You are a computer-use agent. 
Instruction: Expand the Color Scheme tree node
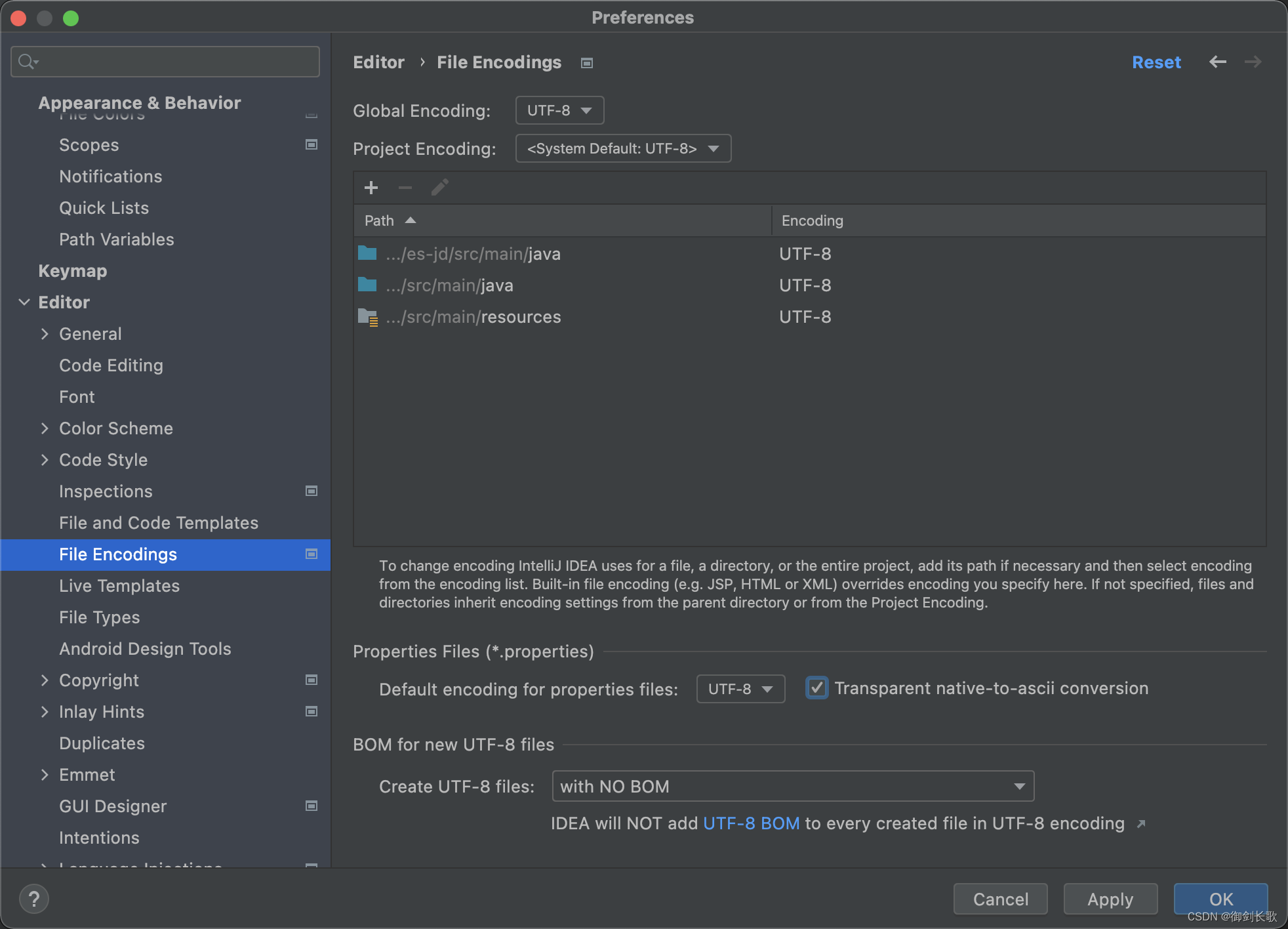point(45,428)
